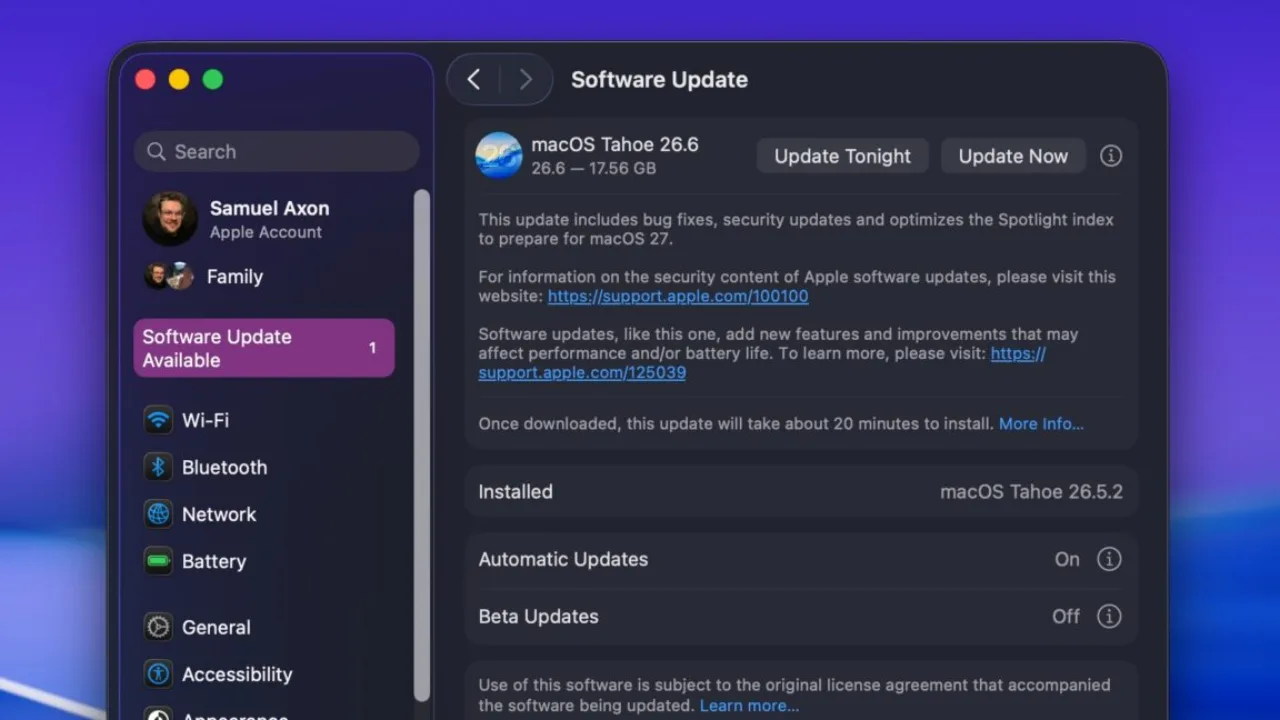Select Software Update Available in sidebar
The image size is (1280, 720).
point(264,348)
